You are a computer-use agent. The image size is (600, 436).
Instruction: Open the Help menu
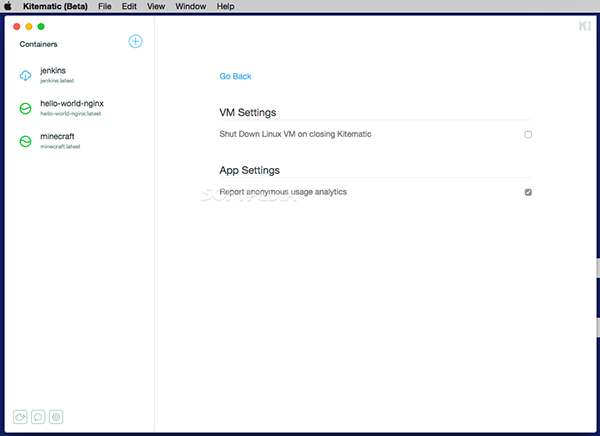pos(225,6)
